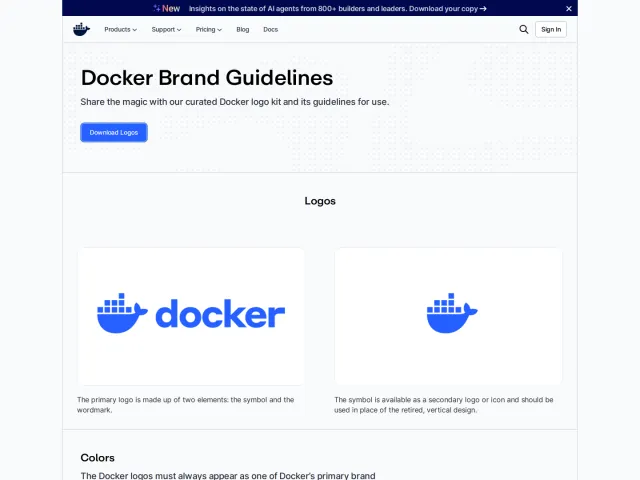Screen dimensions: 640x480
Task: Click the Docker whale logo in navbar
Action: click(x=81, y=29)
